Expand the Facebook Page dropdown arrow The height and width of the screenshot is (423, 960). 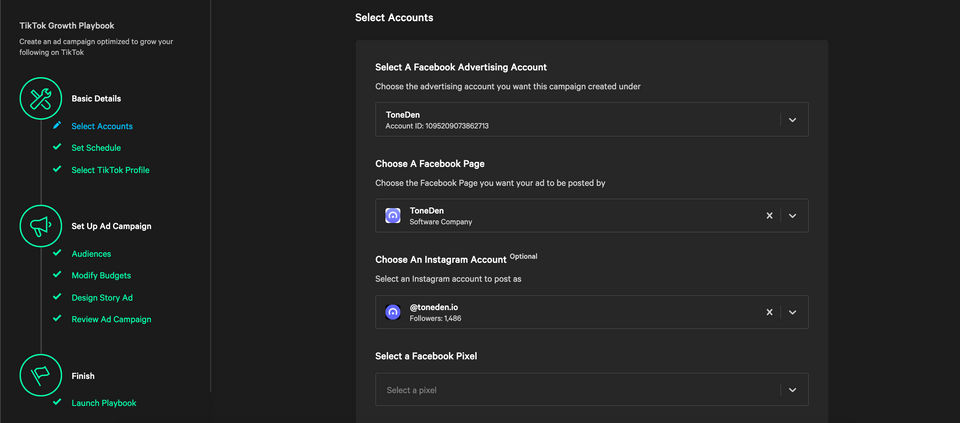click(x=792, y=215)
